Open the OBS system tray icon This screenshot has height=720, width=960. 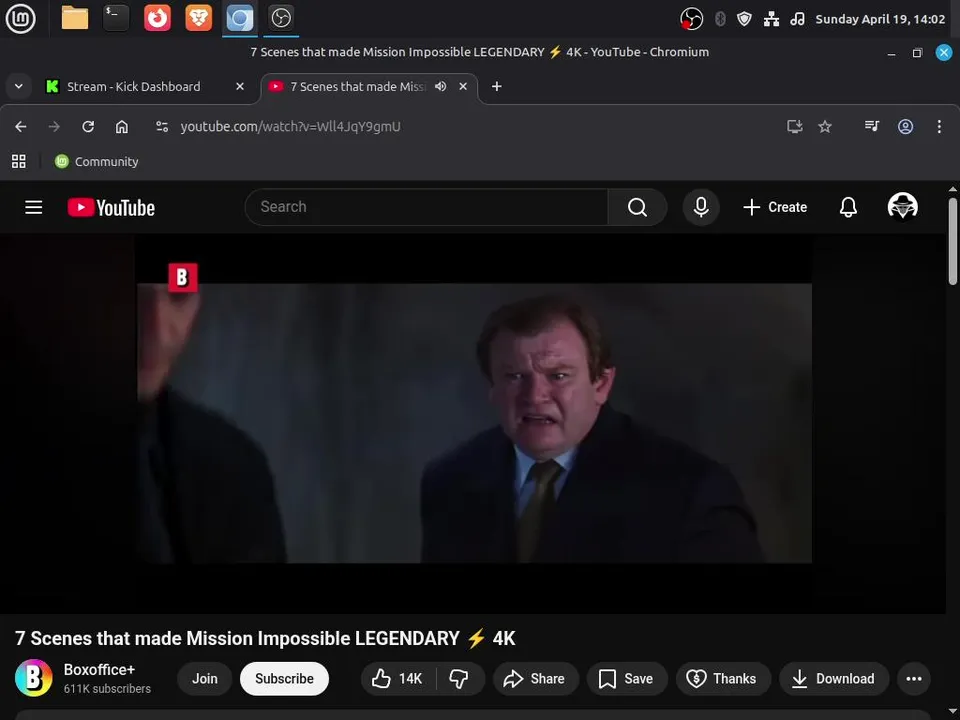(691, 19)
